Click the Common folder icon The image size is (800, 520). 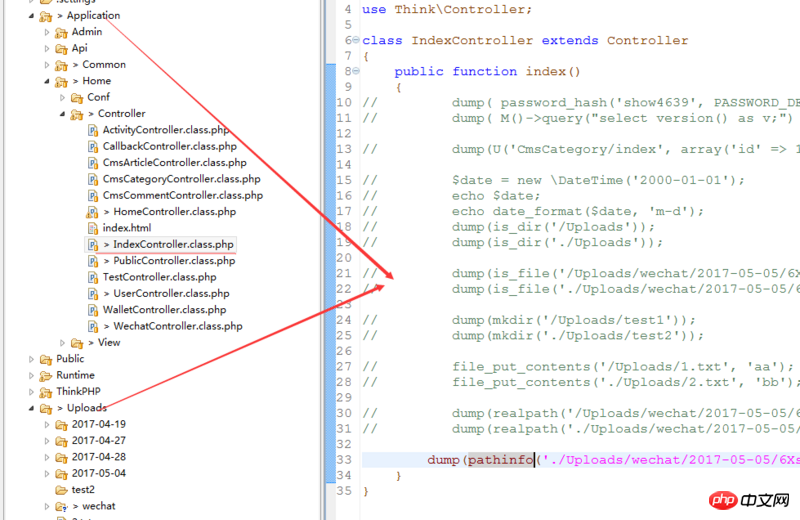[61, 65]
